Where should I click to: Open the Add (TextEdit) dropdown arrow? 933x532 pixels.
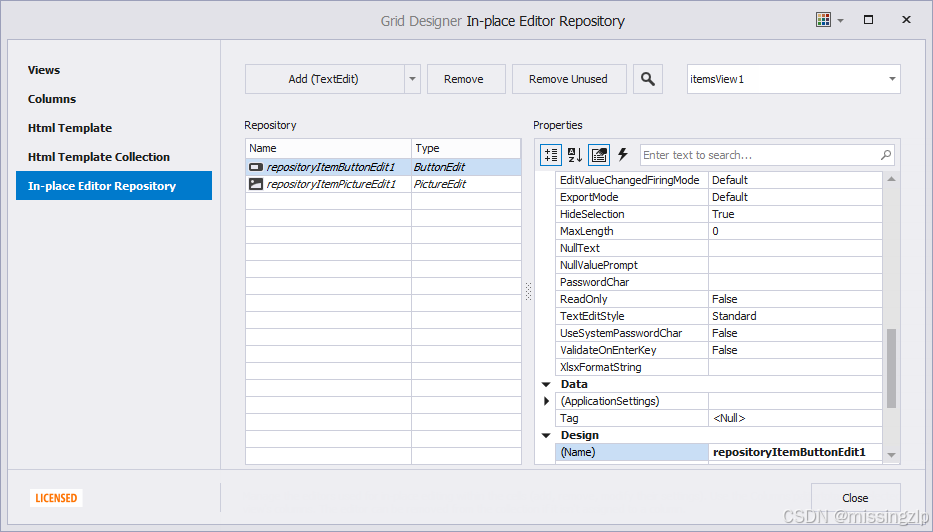point(412,79)
